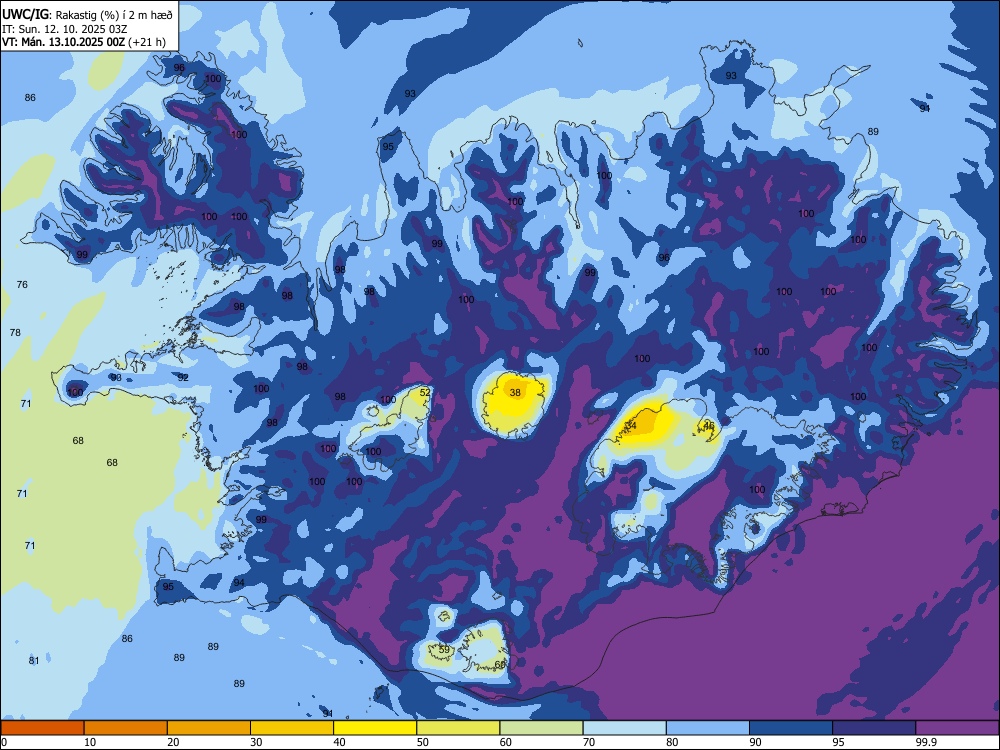Viewport: 1000px width, 750px height.
Task: Click the title 'UWC/IG: Rakastig (%) í 2 m hæð'
Action: 87,14
